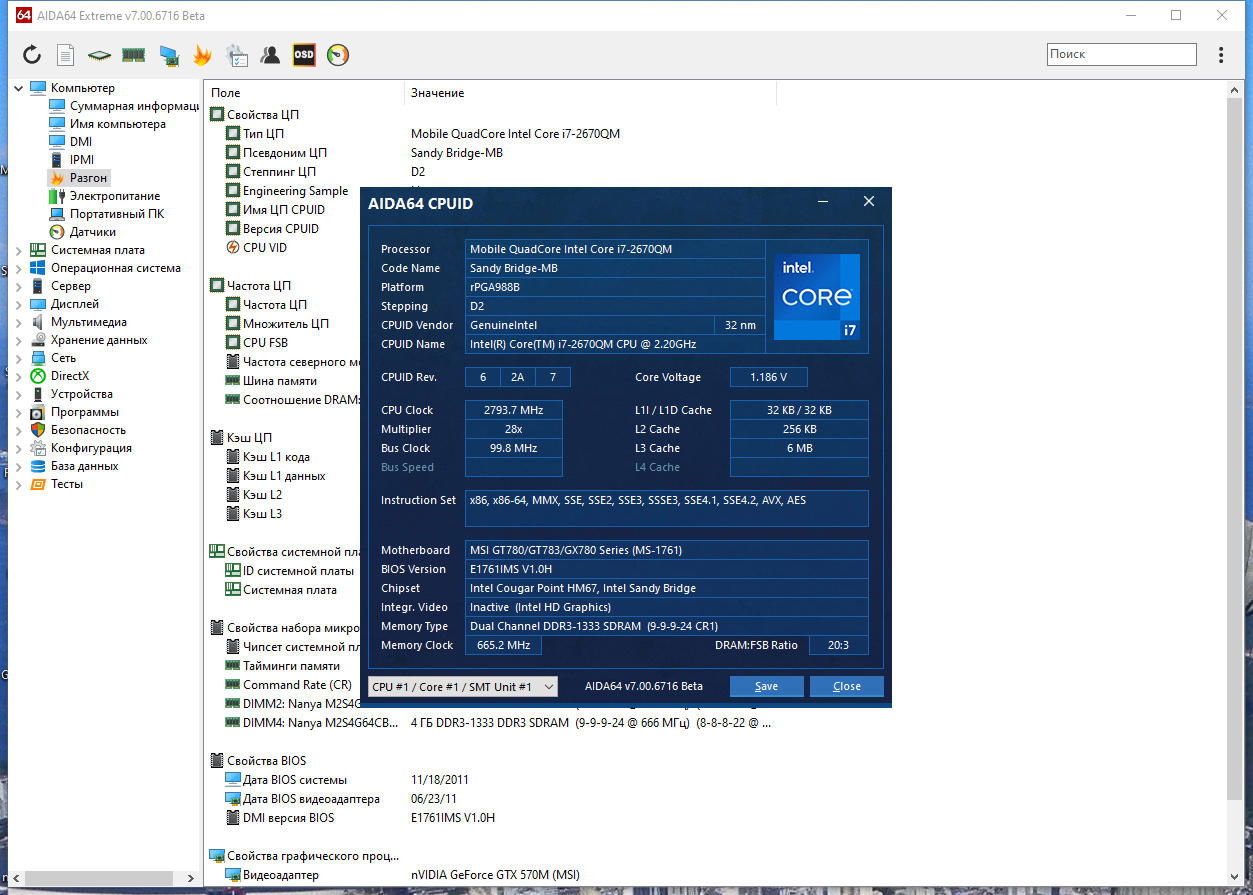Image resolution: width=1253 pixels, height=895 pixels.
Task: Select the CPU chip icon in the toolbar
Action: [99, 54]
